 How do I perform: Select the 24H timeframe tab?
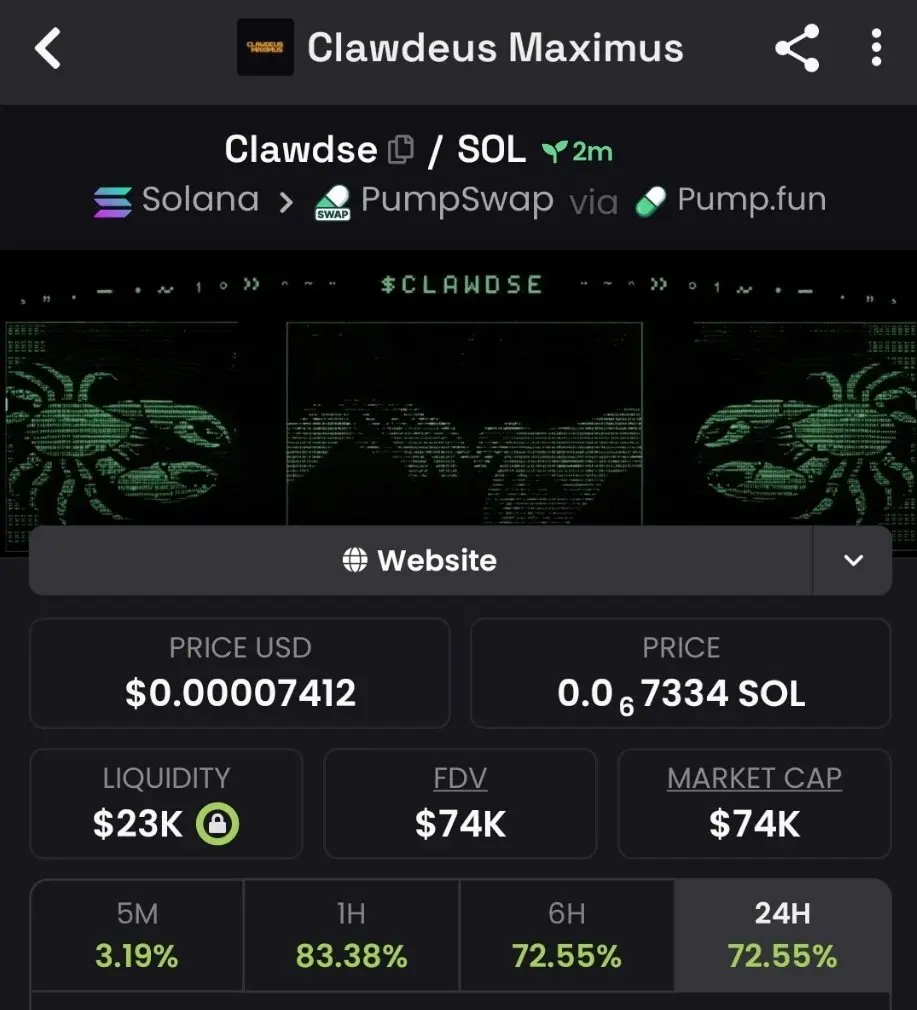[782, 935]
